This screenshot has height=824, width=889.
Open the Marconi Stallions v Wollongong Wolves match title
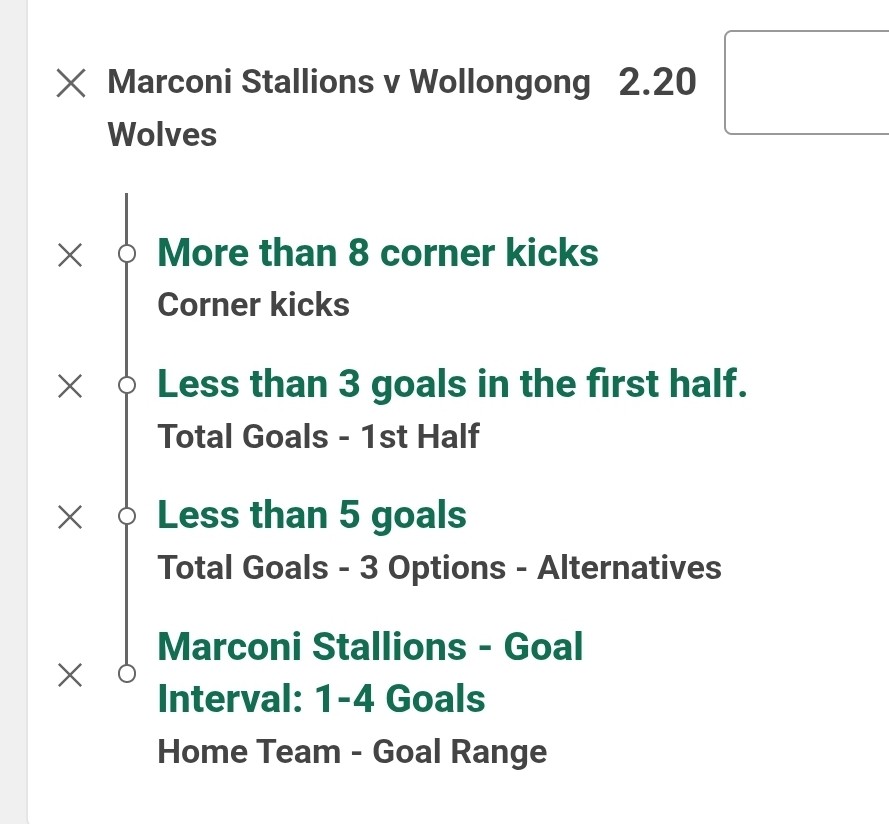click(x=349, y=108)
